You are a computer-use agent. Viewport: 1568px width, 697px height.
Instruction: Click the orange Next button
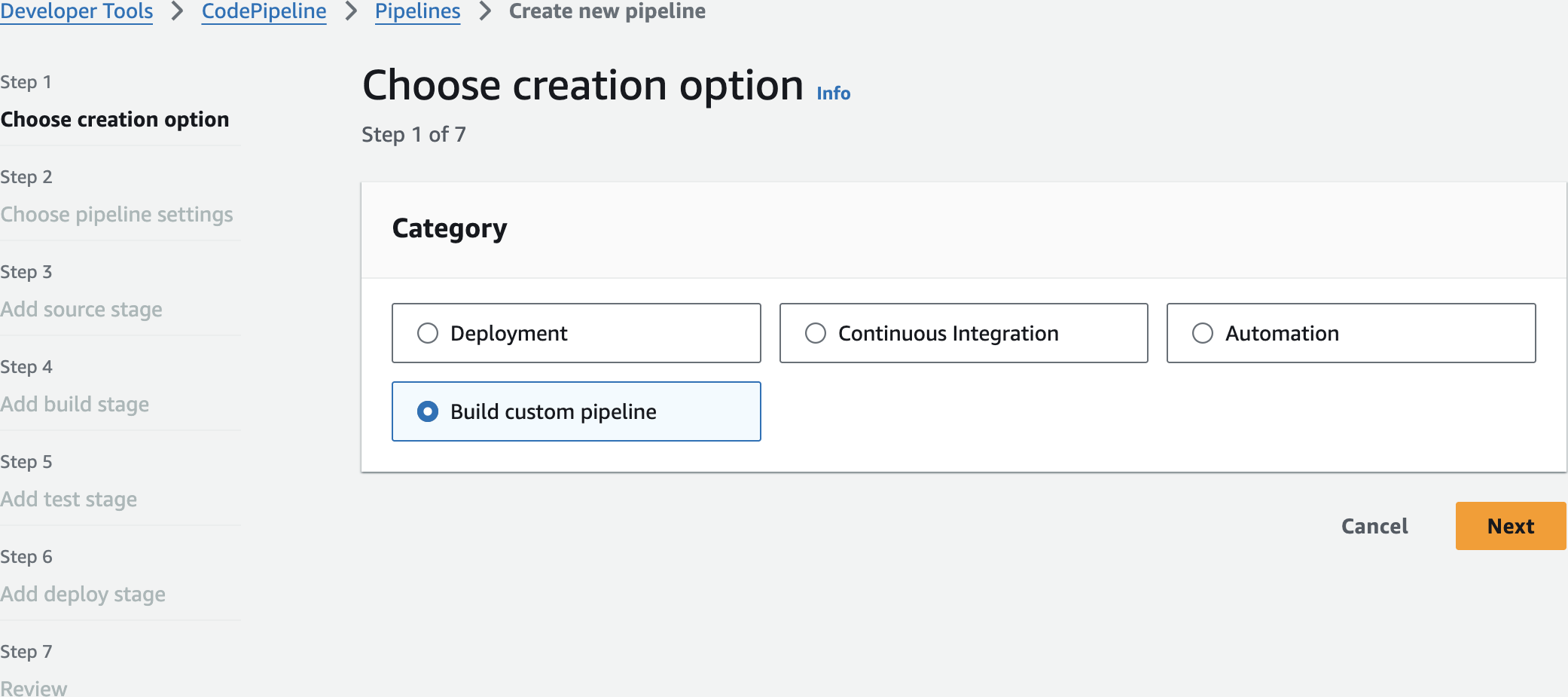point(1510,526)
